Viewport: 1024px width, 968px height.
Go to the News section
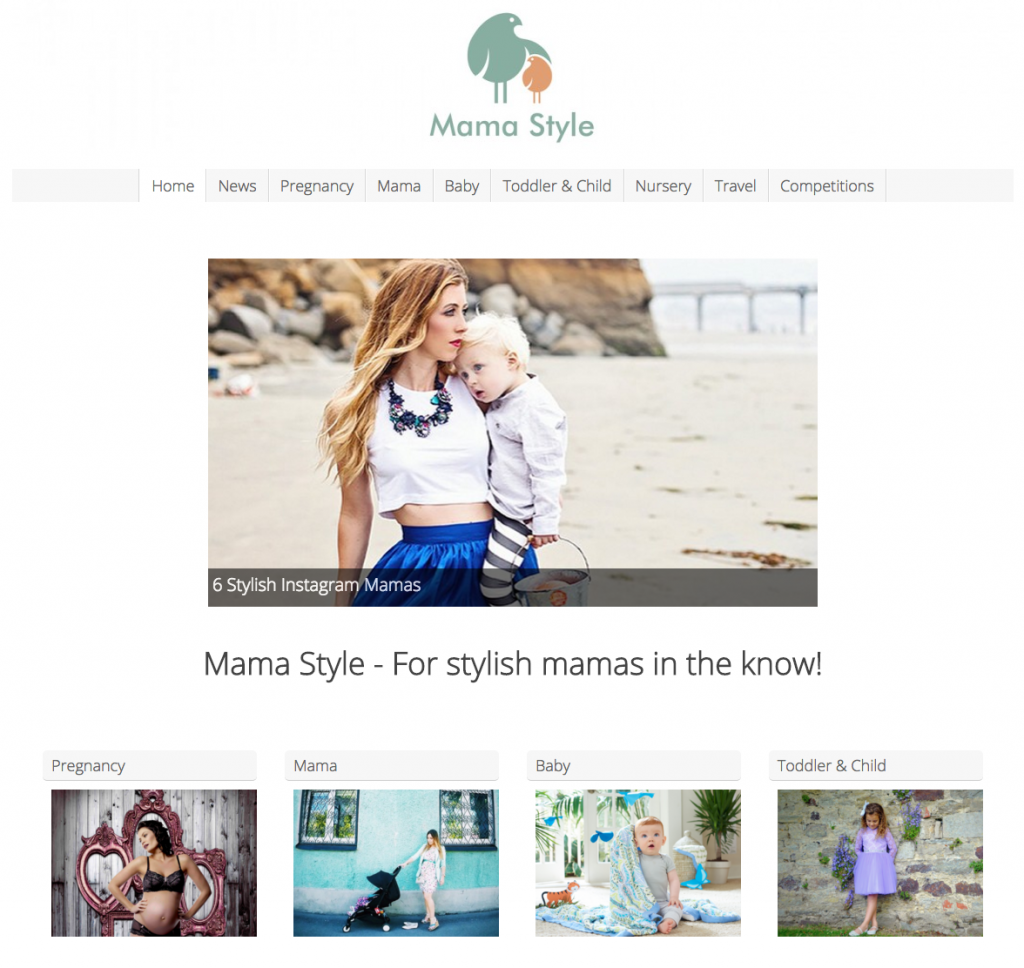(x=236, y=186)
